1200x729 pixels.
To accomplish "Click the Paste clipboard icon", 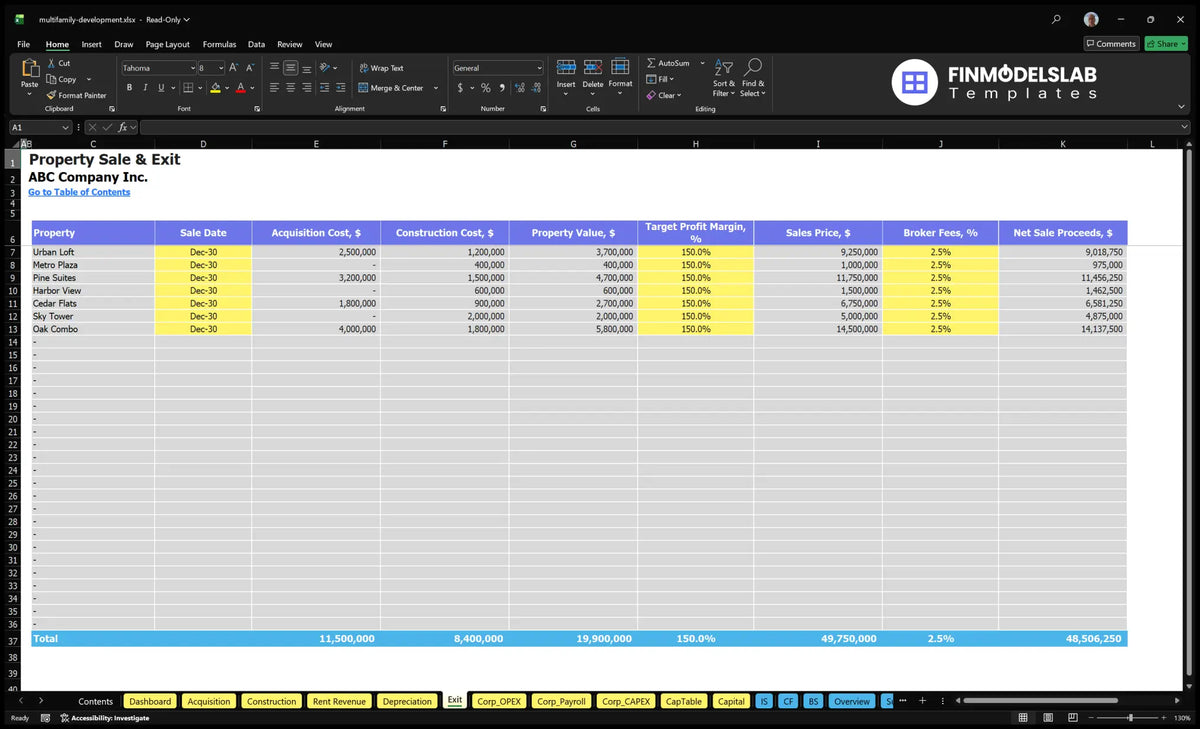I will pyautogui.click(x=30, y=68).
